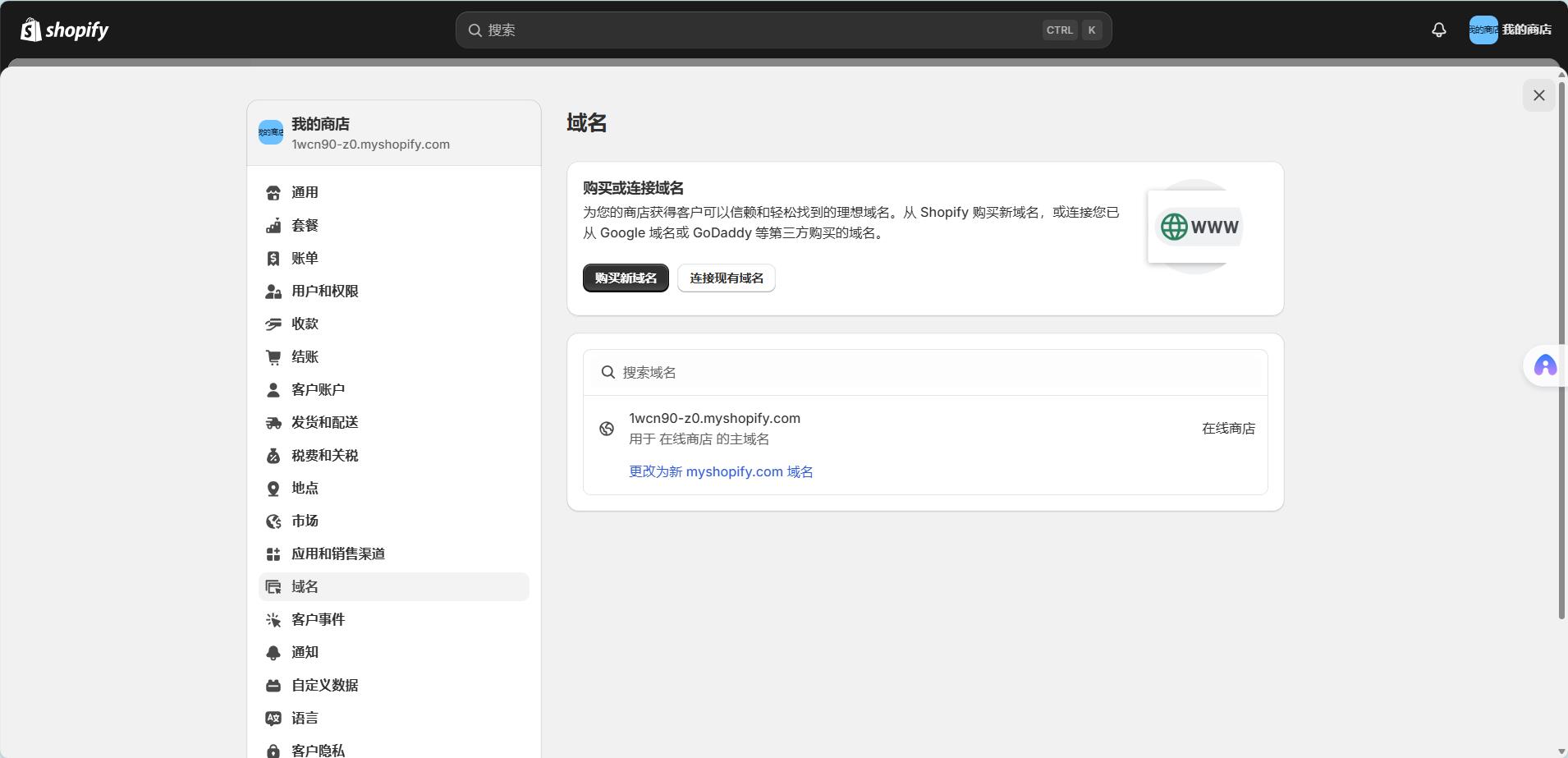
Task: Click the 连接现有域名 button
Action: 725,278
